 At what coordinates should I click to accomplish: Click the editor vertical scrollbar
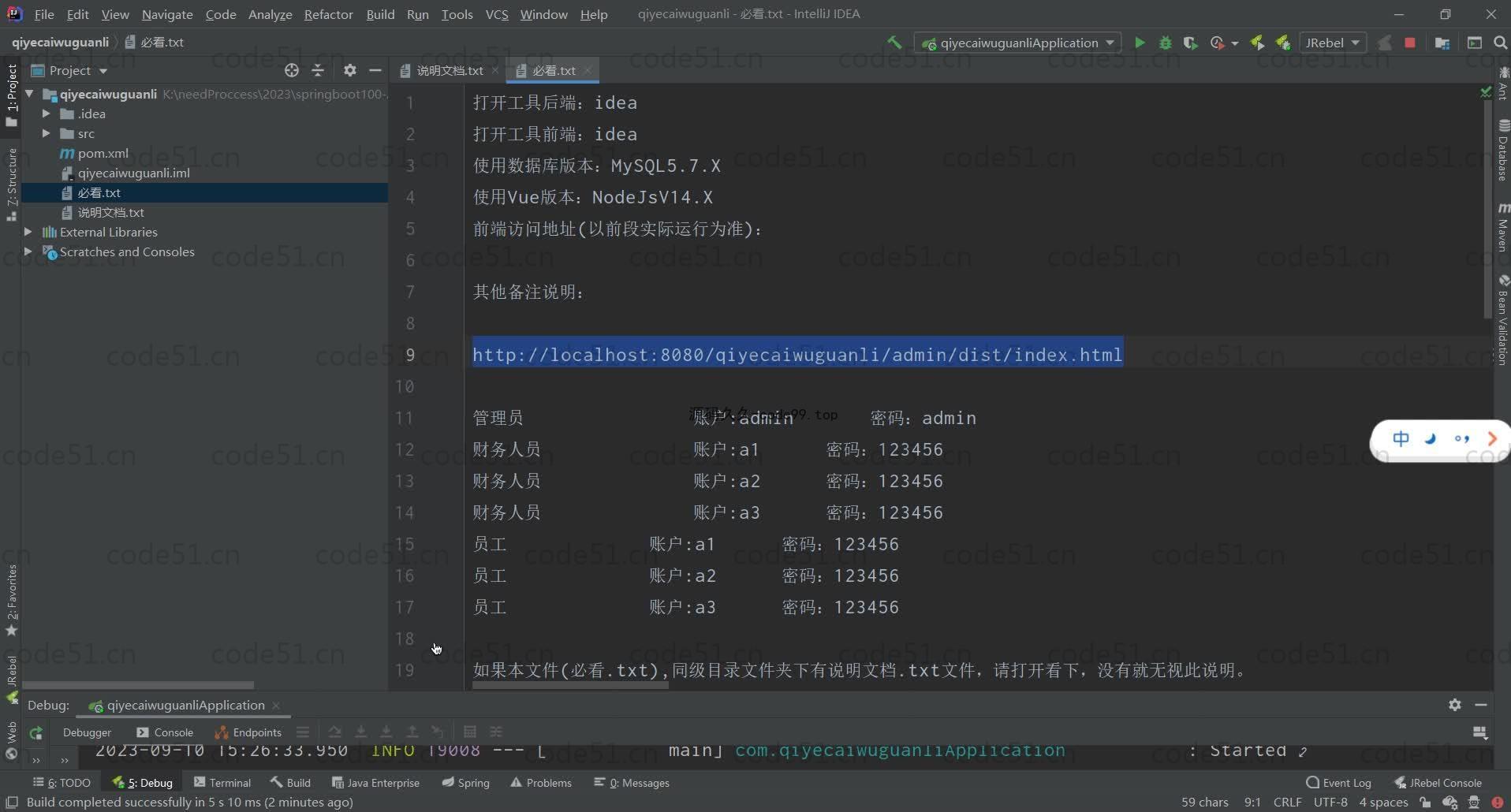coord(1487,210)
